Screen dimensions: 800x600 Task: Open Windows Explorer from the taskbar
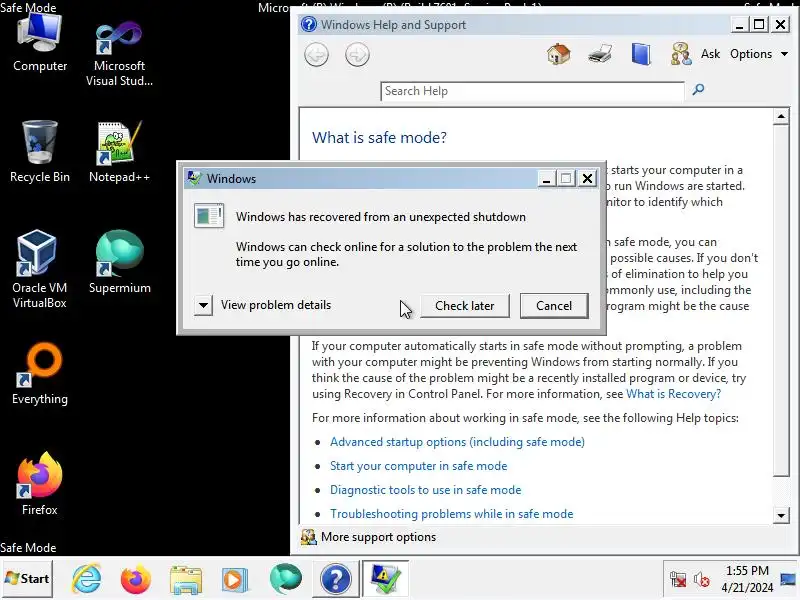point(186,580)
